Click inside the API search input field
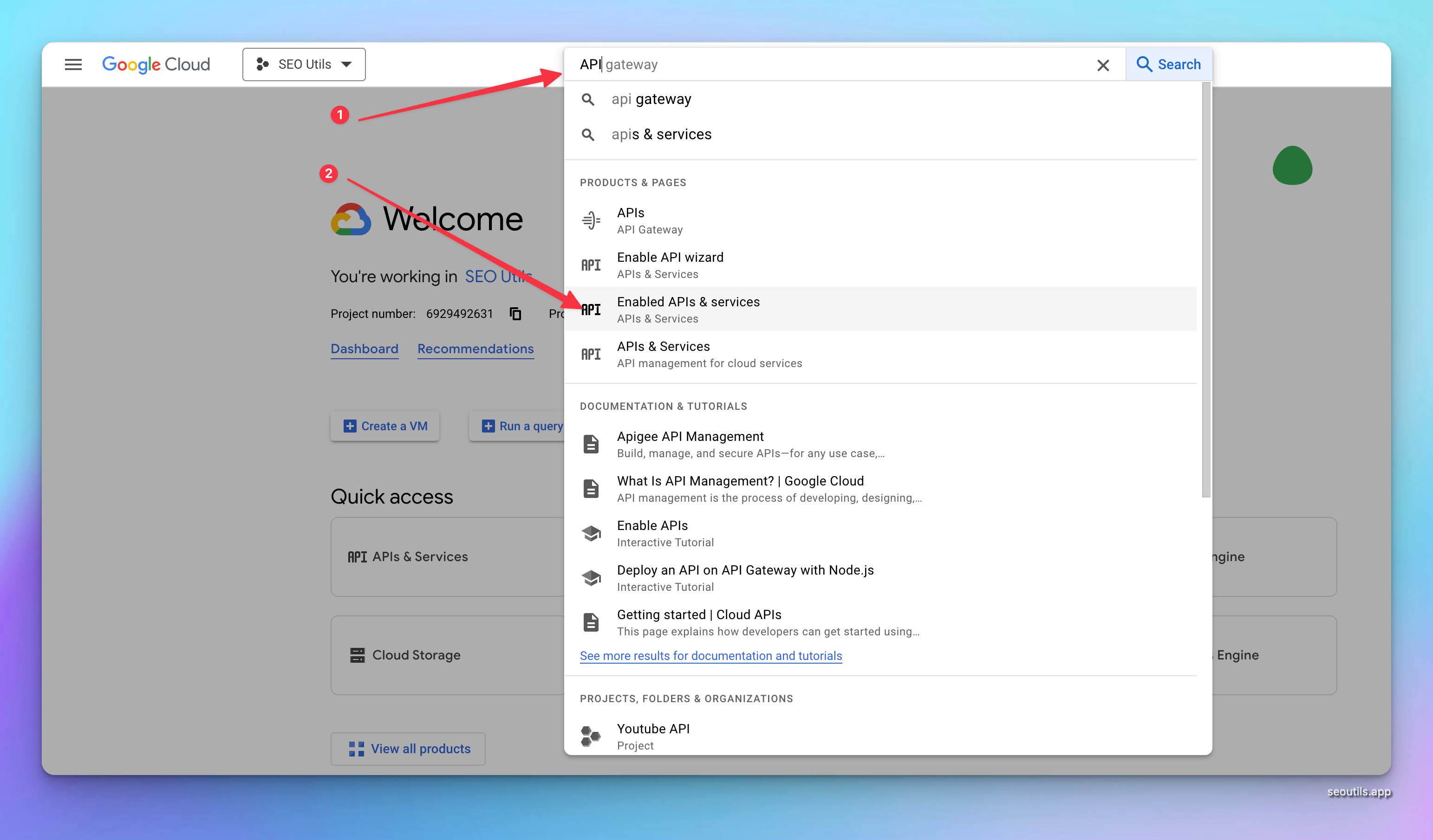 pyautogui.click(x=825, y=65)
